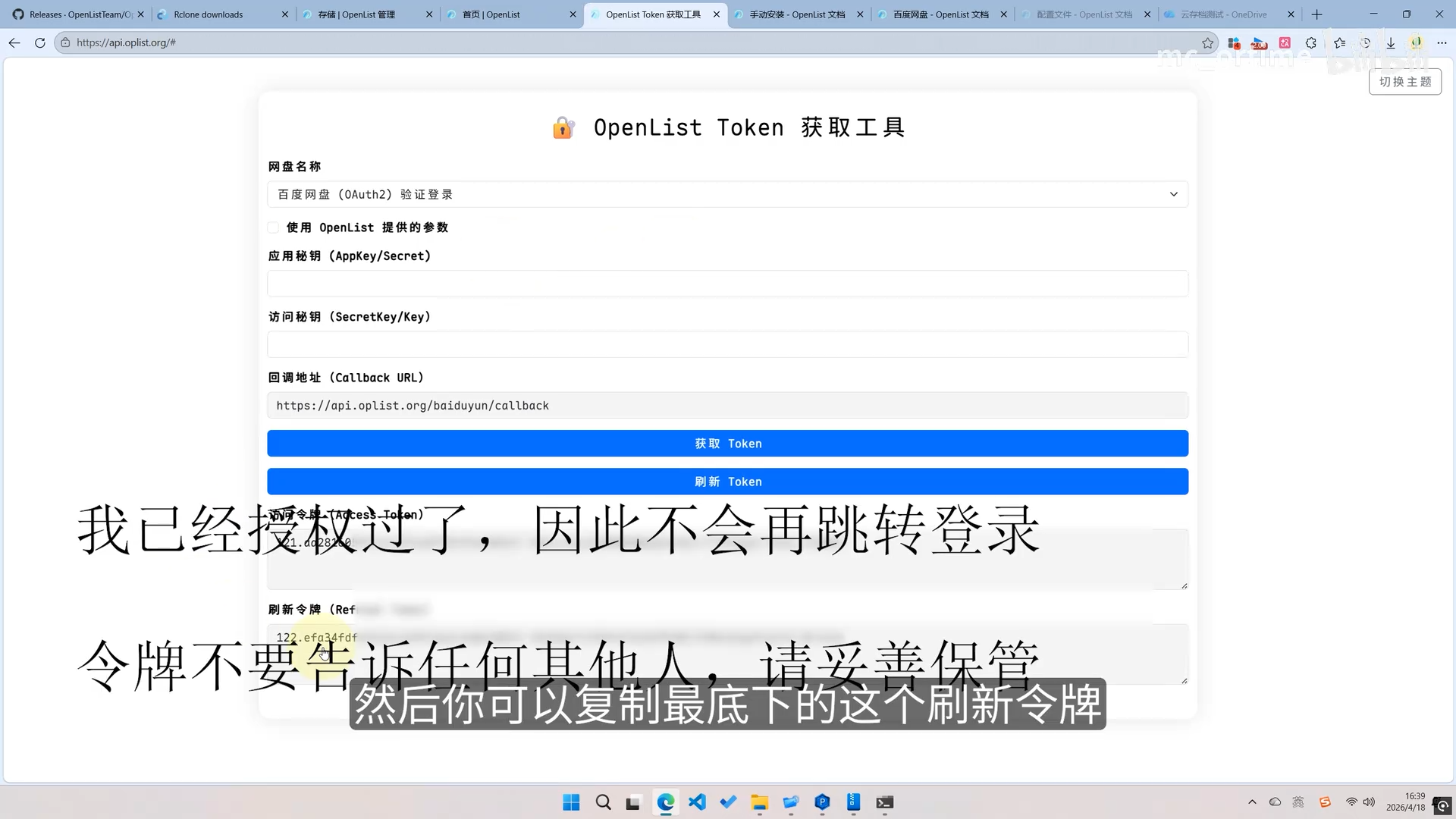Viewport: 1456px width, 819px height.
Task: Open the terminal app from the taskbar
Action: click(884, 802)
